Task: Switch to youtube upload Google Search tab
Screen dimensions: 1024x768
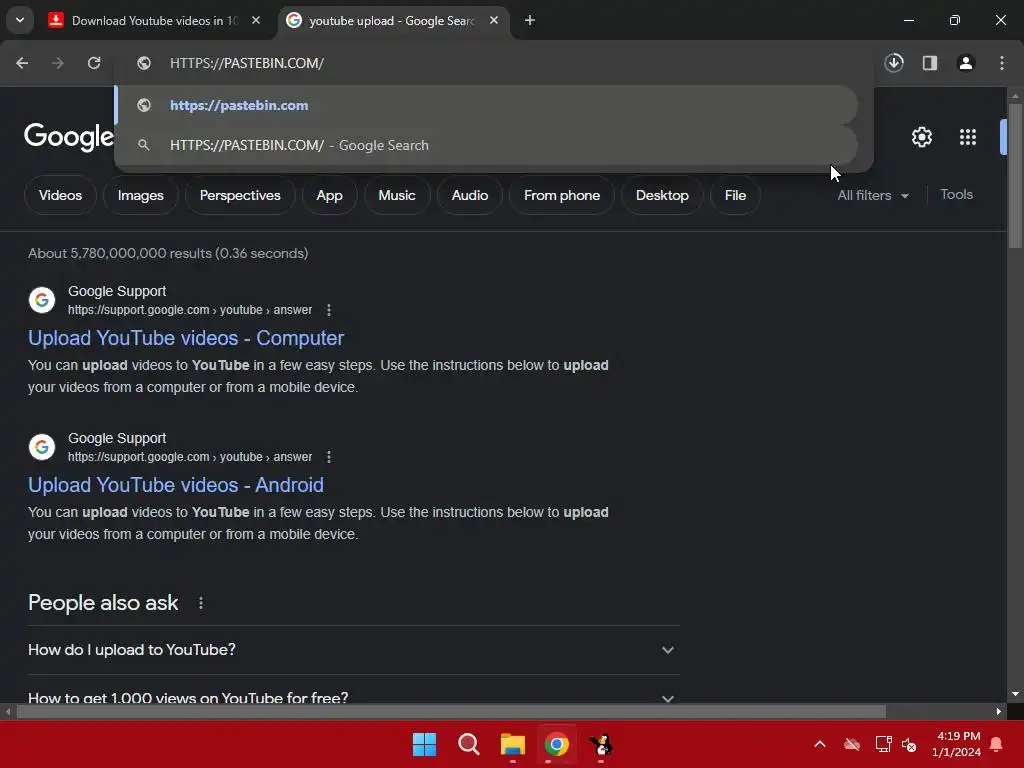Action: [392, 21]
